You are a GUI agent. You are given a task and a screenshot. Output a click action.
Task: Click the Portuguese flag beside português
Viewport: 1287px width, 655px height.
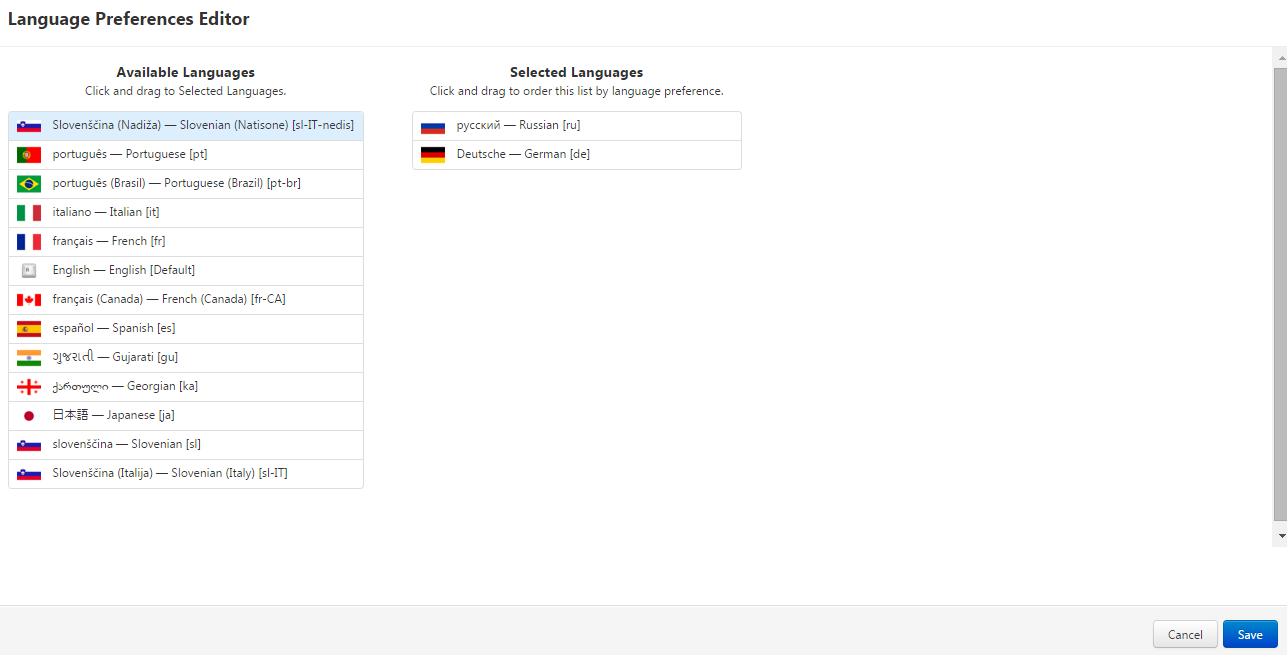point(28,154)
